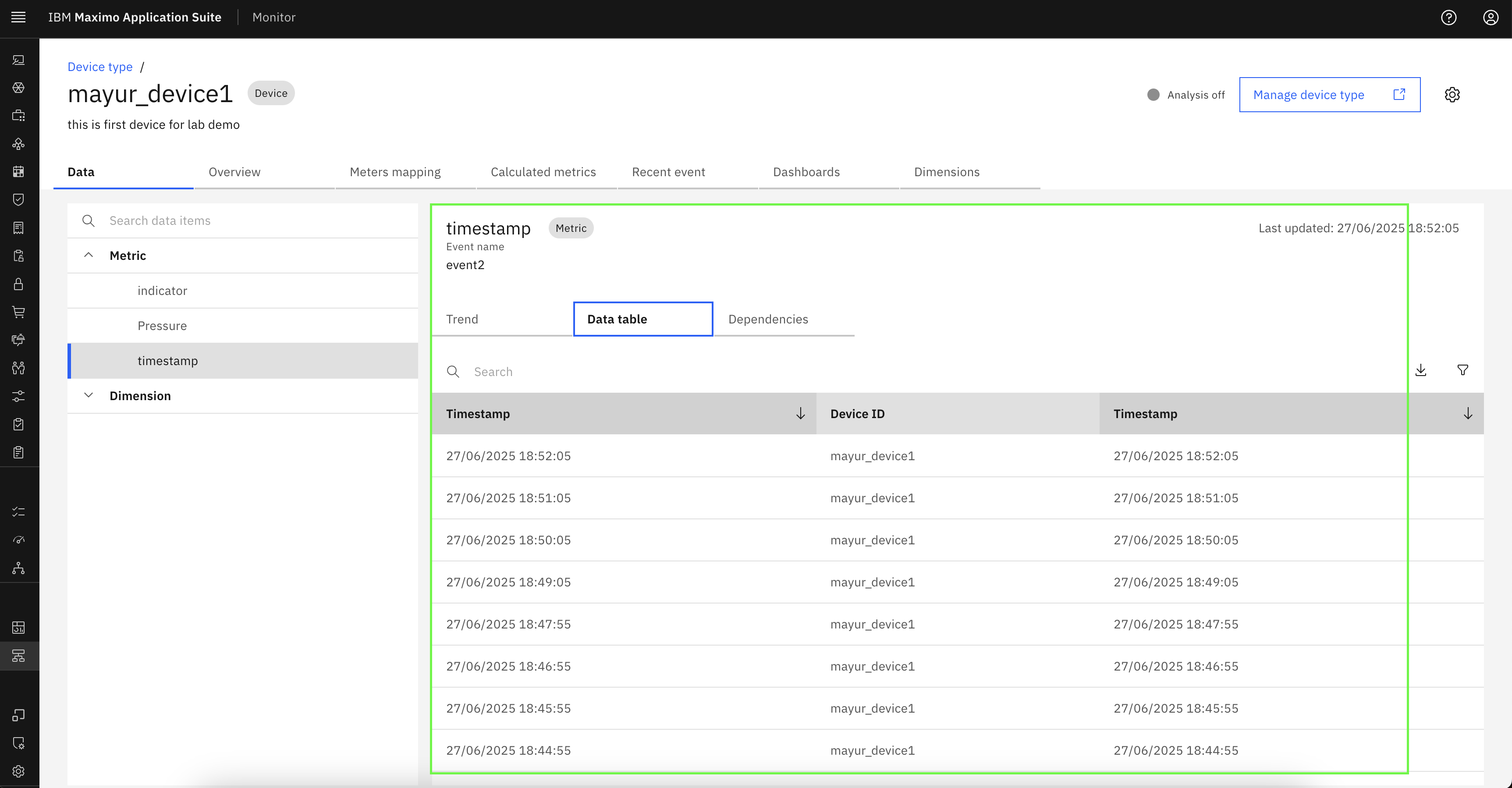Sort by the first Timestamp column arrow
Image resolution: width=1512 pixels, height=788 pixels.
click(x=800, y=414)
